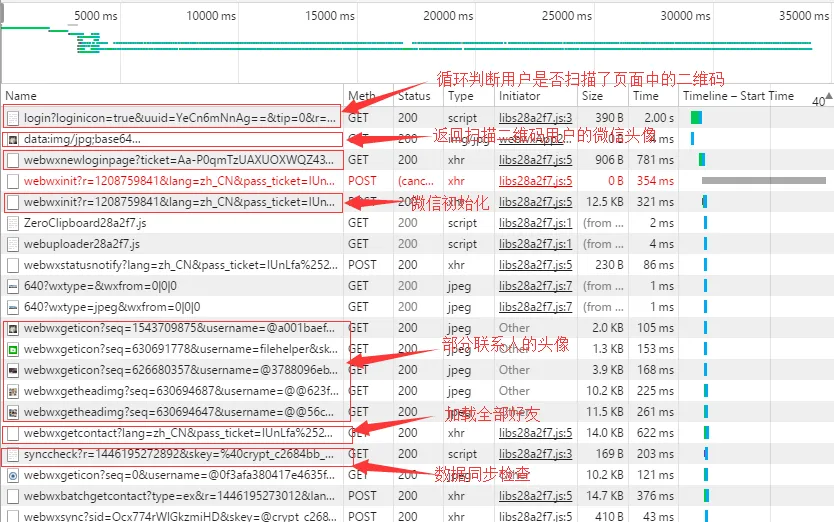Open libs28a2f7.js:5 initiator of webwxbatchgetcontact
The image size is (834, 522).
tap(535, 496)
